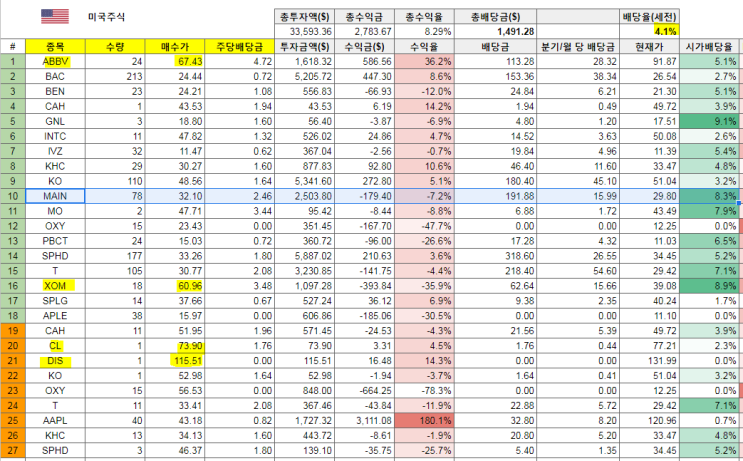Select the MAIN ticker cell
Image resolution: width=743 pixels, height=461 pixels.
pyautogui.click(x=55, y=196)
